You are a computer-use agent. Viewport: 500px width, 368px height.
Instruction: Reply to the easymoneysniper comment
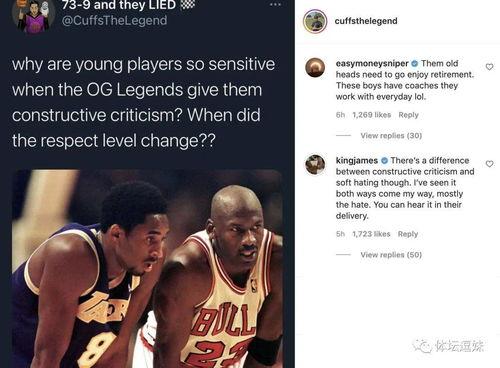tap(408, 115)
